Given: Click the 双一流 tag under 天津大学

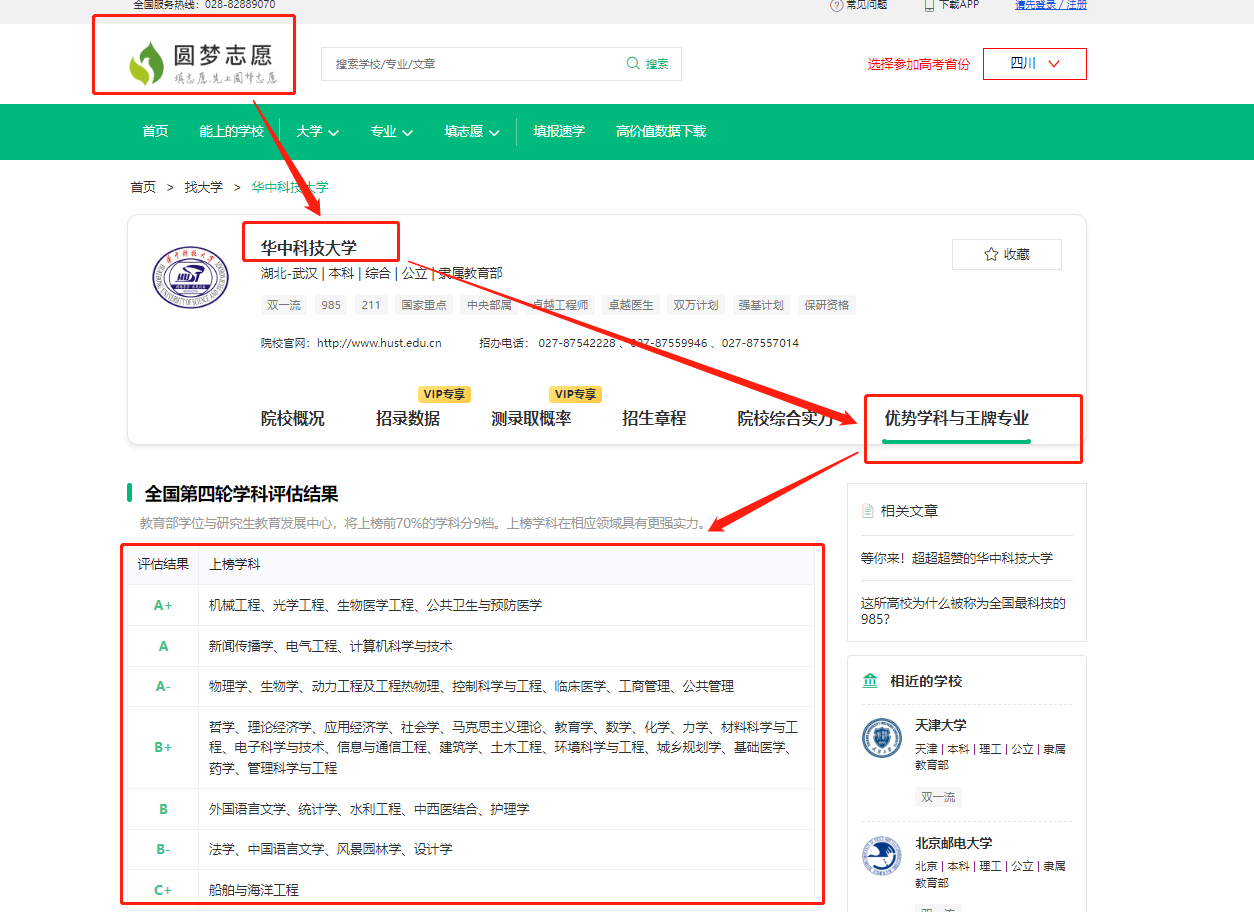Looking at the screenshot, I should pyautogui.click(x=938, y=797).
